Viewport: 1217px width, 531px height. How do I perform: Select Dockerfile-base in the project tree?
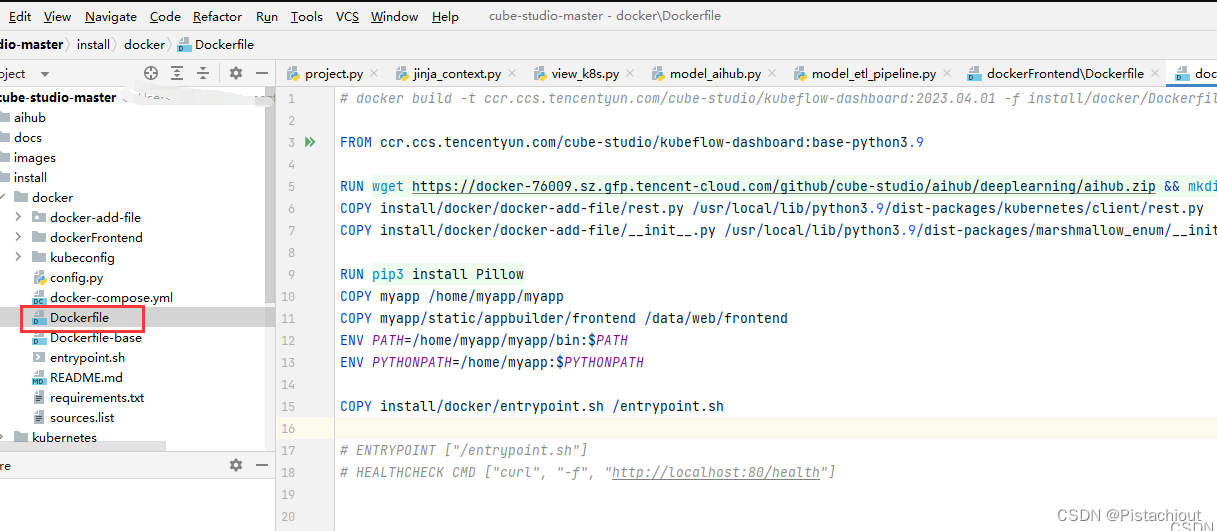(96, 337)
